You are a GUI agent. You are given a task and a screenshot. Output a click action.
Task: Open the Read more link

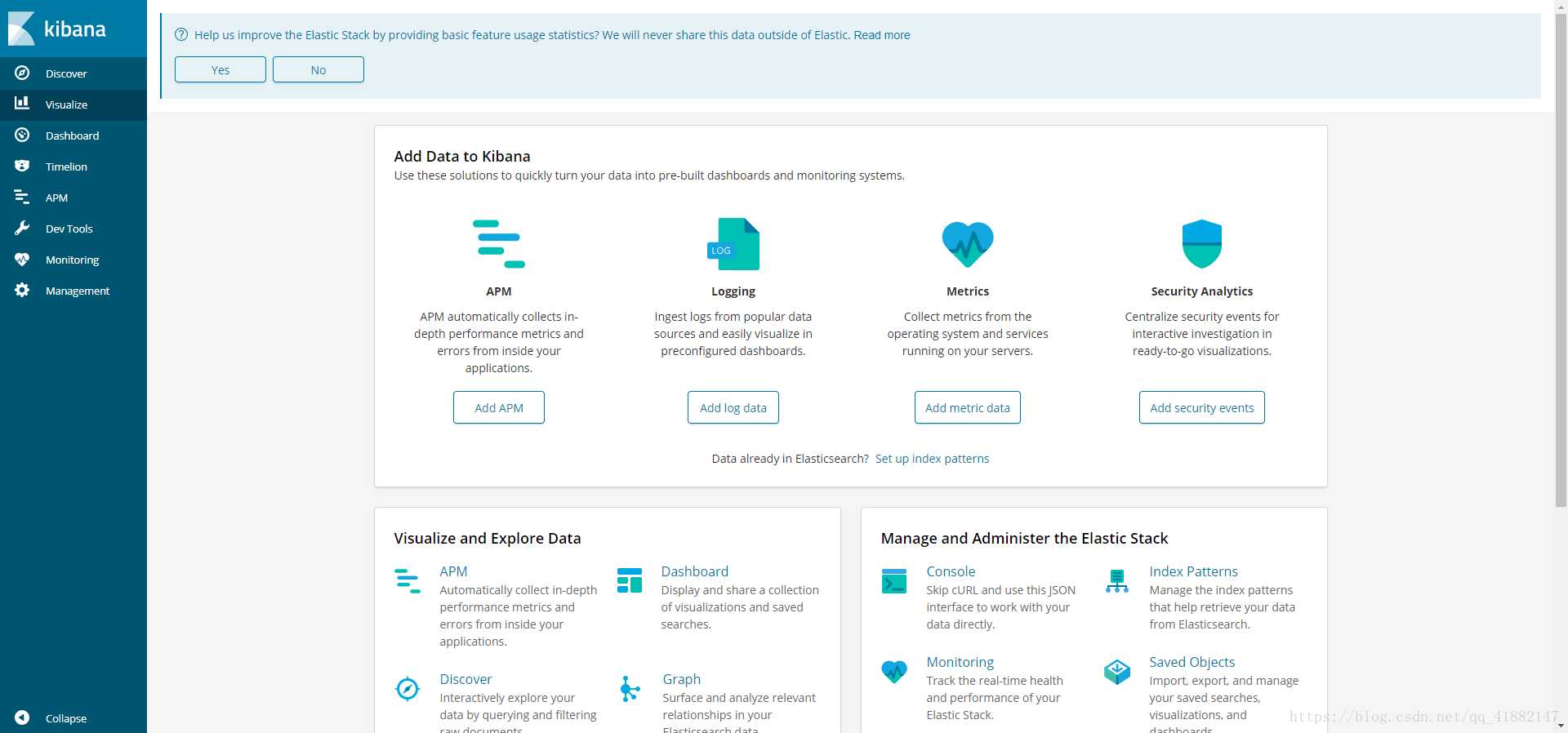coord(882,35)
